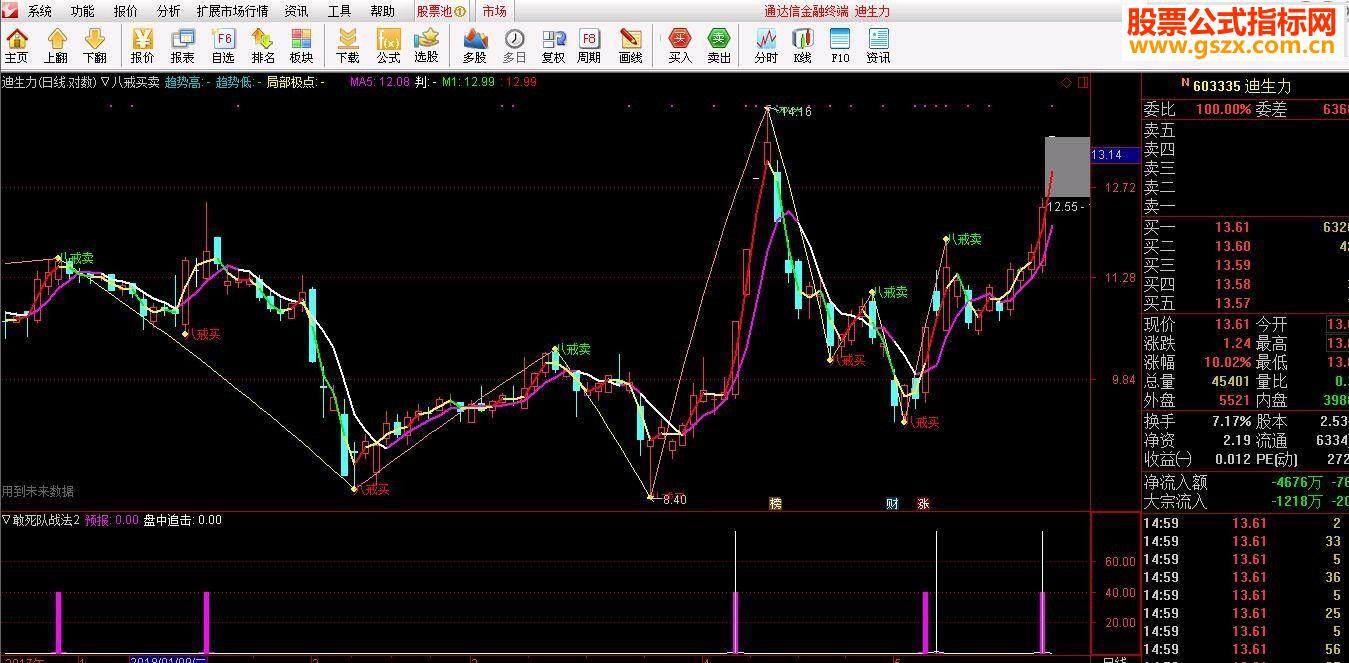Click the red 买入 buy icon
1349x663 pixels.
click(680, 45)
